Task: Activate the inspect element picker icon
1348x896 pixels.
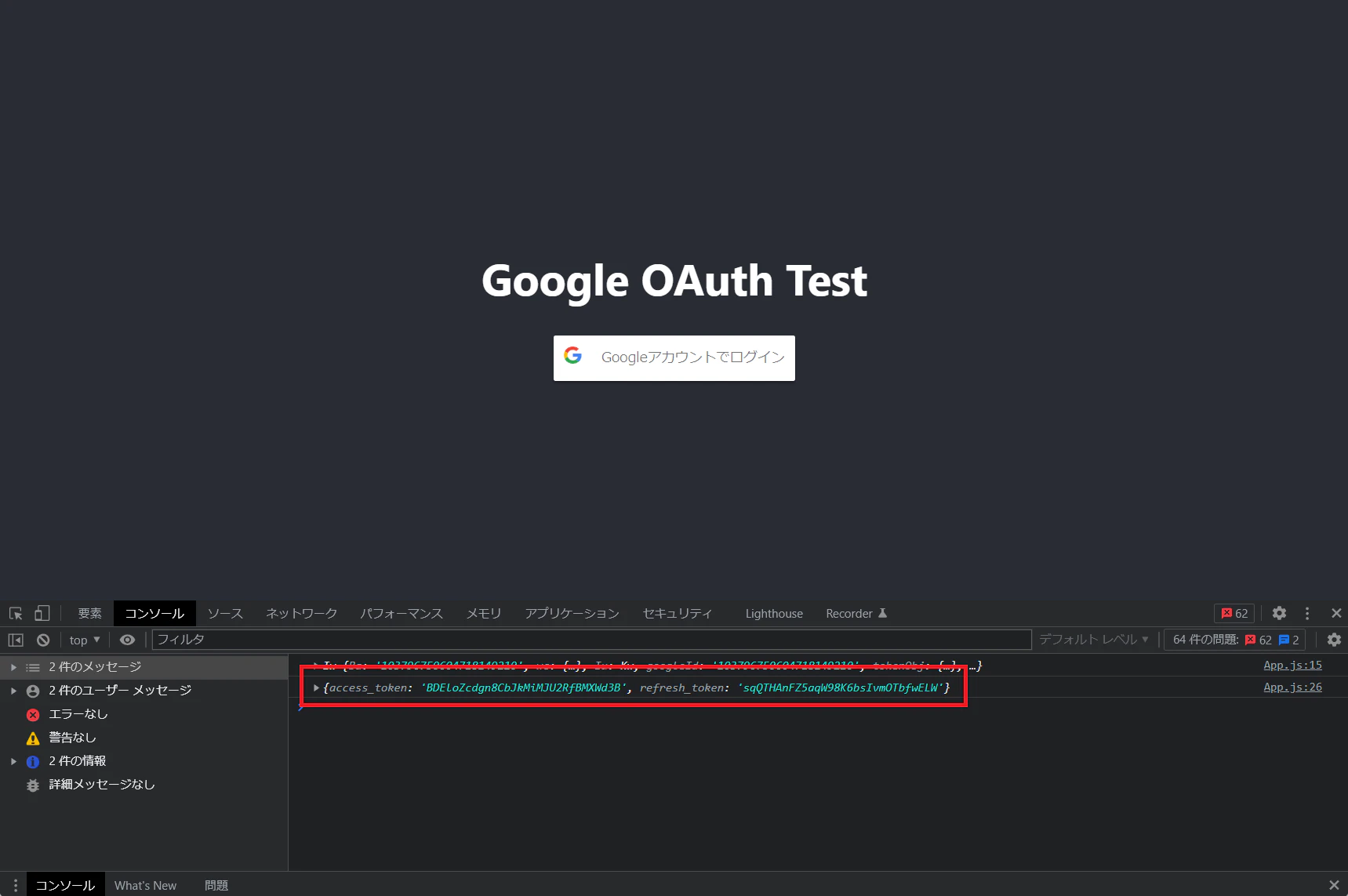Action: click(x=16, y=613)
